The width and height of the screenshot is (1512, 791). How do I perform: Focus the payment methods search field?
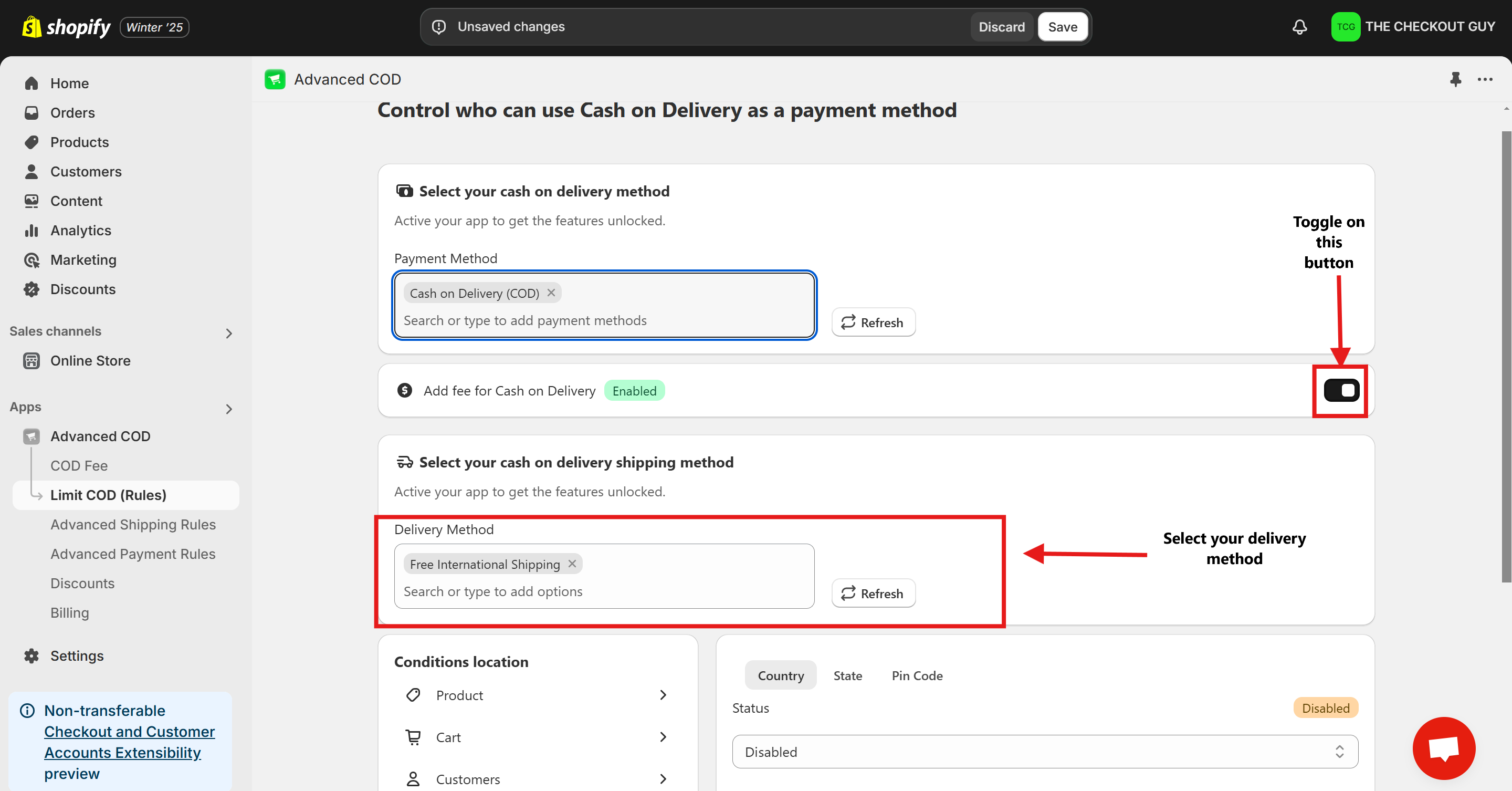(x=605, y=320)
